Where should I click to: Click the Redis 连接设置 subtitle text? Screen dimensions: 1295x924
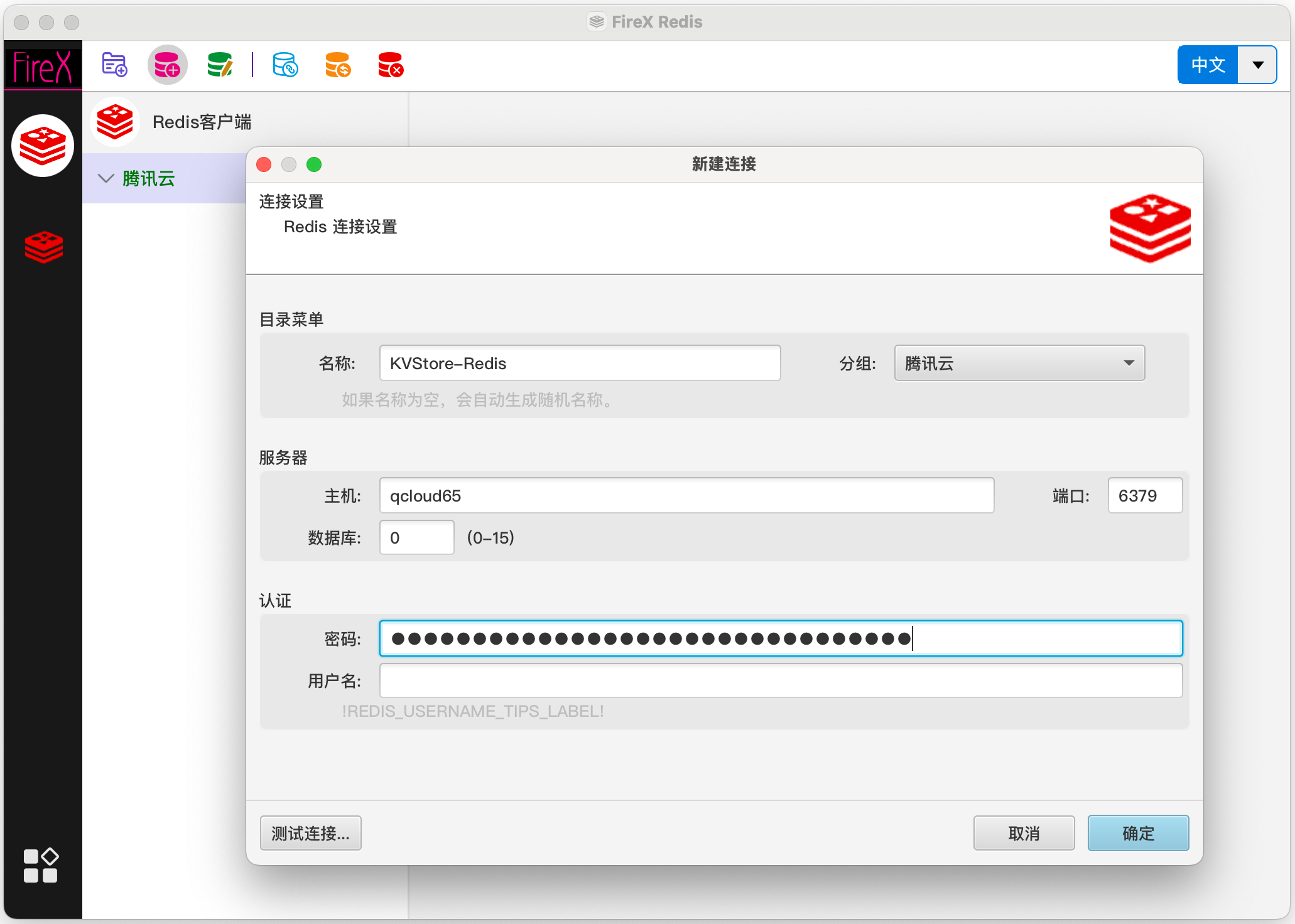tap(340, 227)
